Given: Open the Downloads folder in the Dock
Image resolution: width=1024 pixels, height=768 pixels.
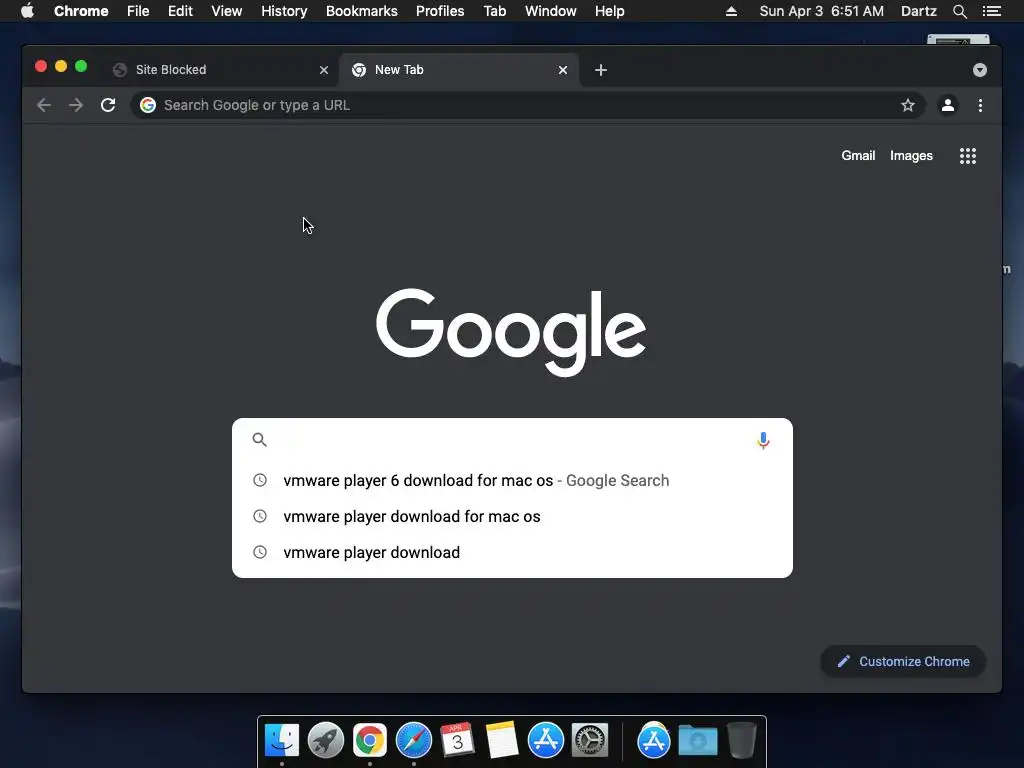Looking at the screenshot, I should click(x=697, y=740).
